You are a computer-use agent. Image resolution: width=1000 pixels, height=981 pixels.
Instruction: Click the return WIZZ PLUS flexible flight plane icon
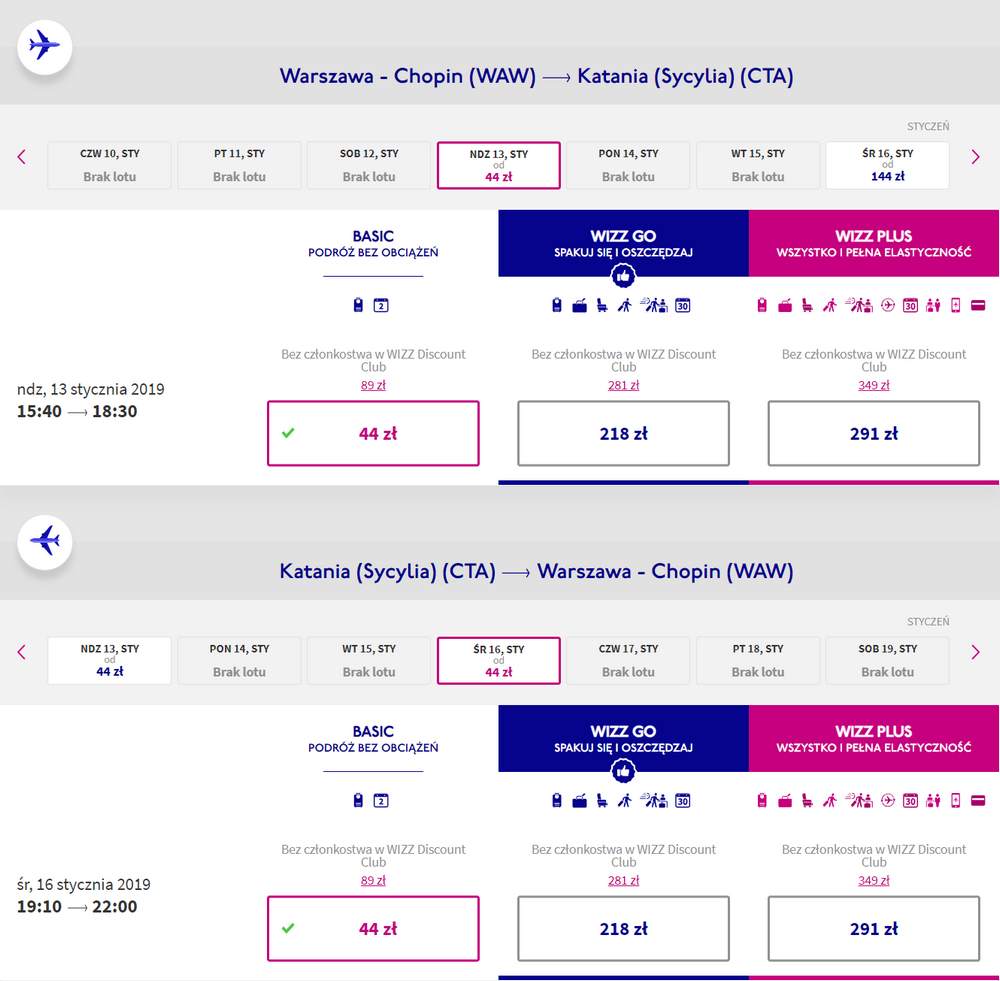pyautogui.click(x=888, y=800)
